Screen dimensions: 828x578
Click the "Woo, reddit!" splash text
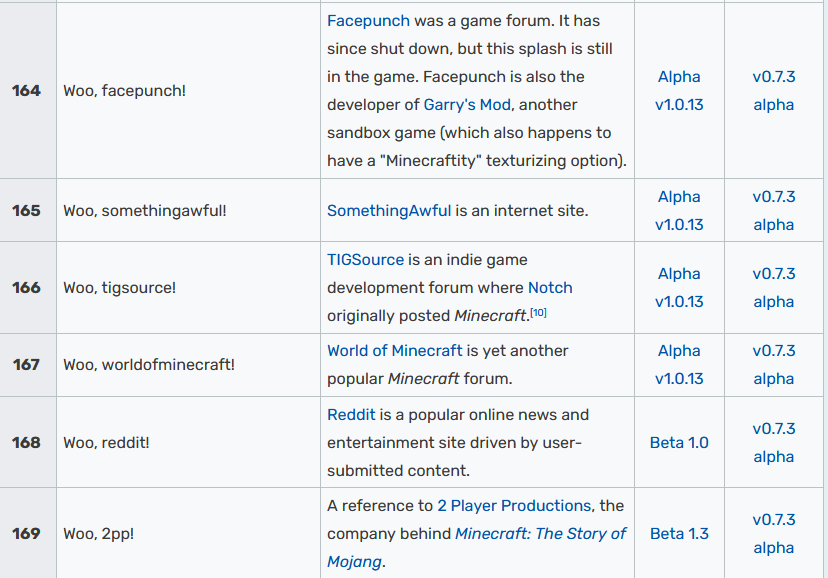point(106,442)
